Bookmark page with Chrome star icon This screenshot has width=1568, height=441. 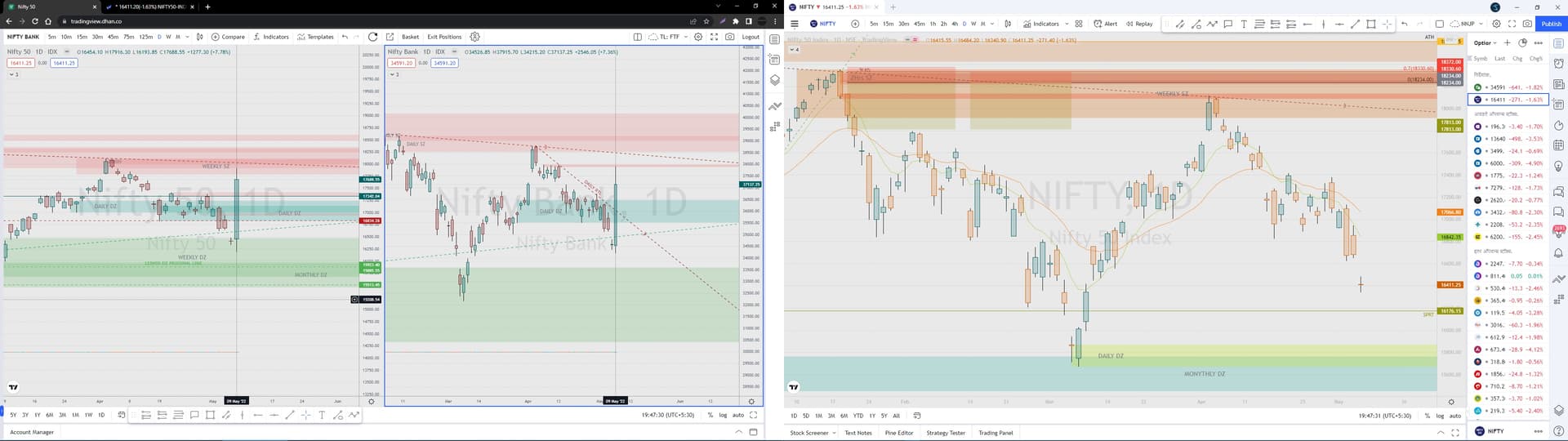click(706, 21)
